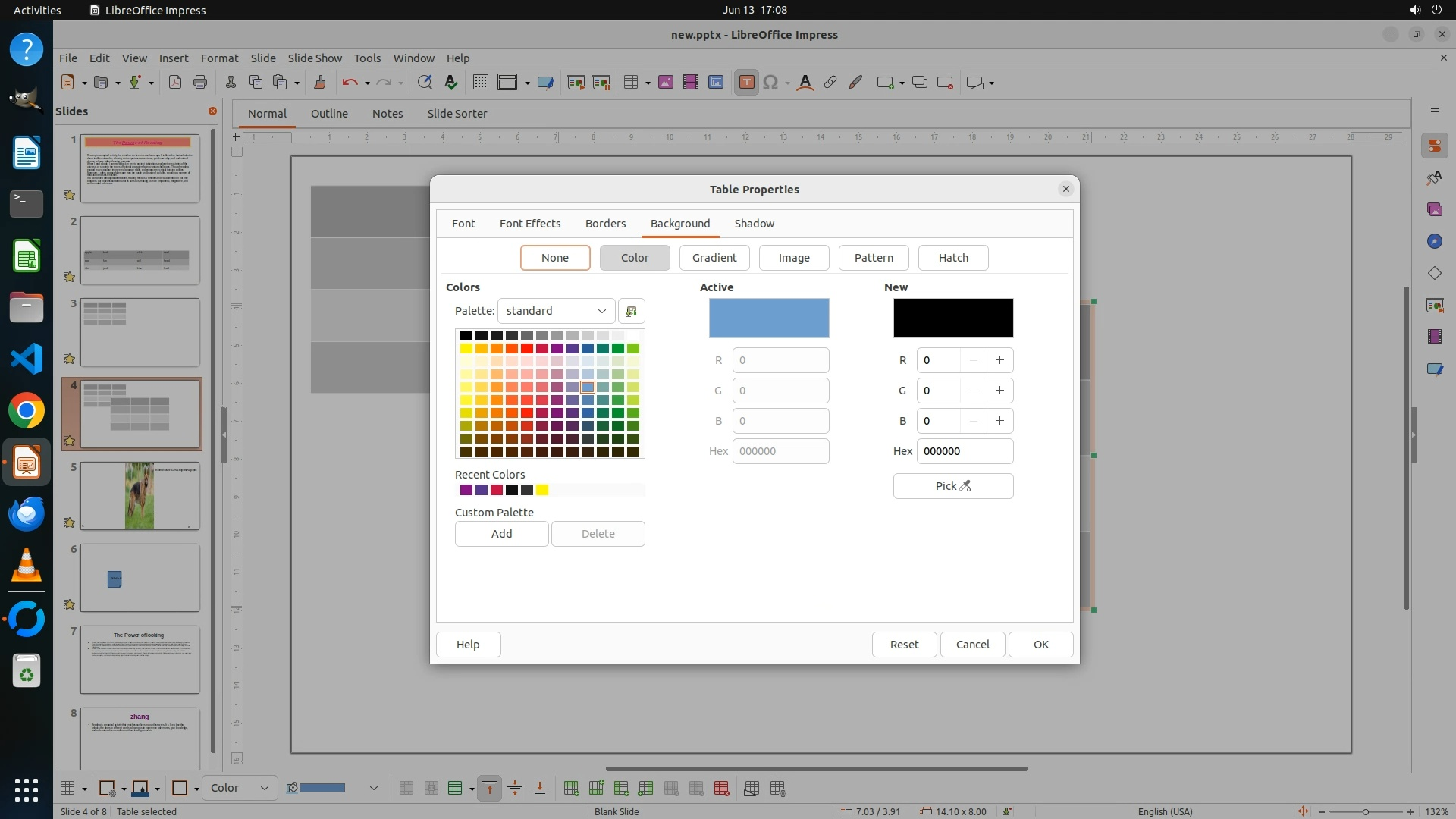Switch to the Borders tab
Viewport: 1456px width, 819px height.
605,224
